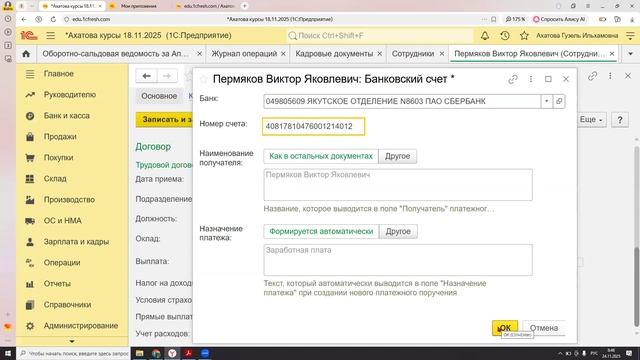Open the main hamburger menu
Viewport: 640px width, 360px height.
tap(51, 36)
